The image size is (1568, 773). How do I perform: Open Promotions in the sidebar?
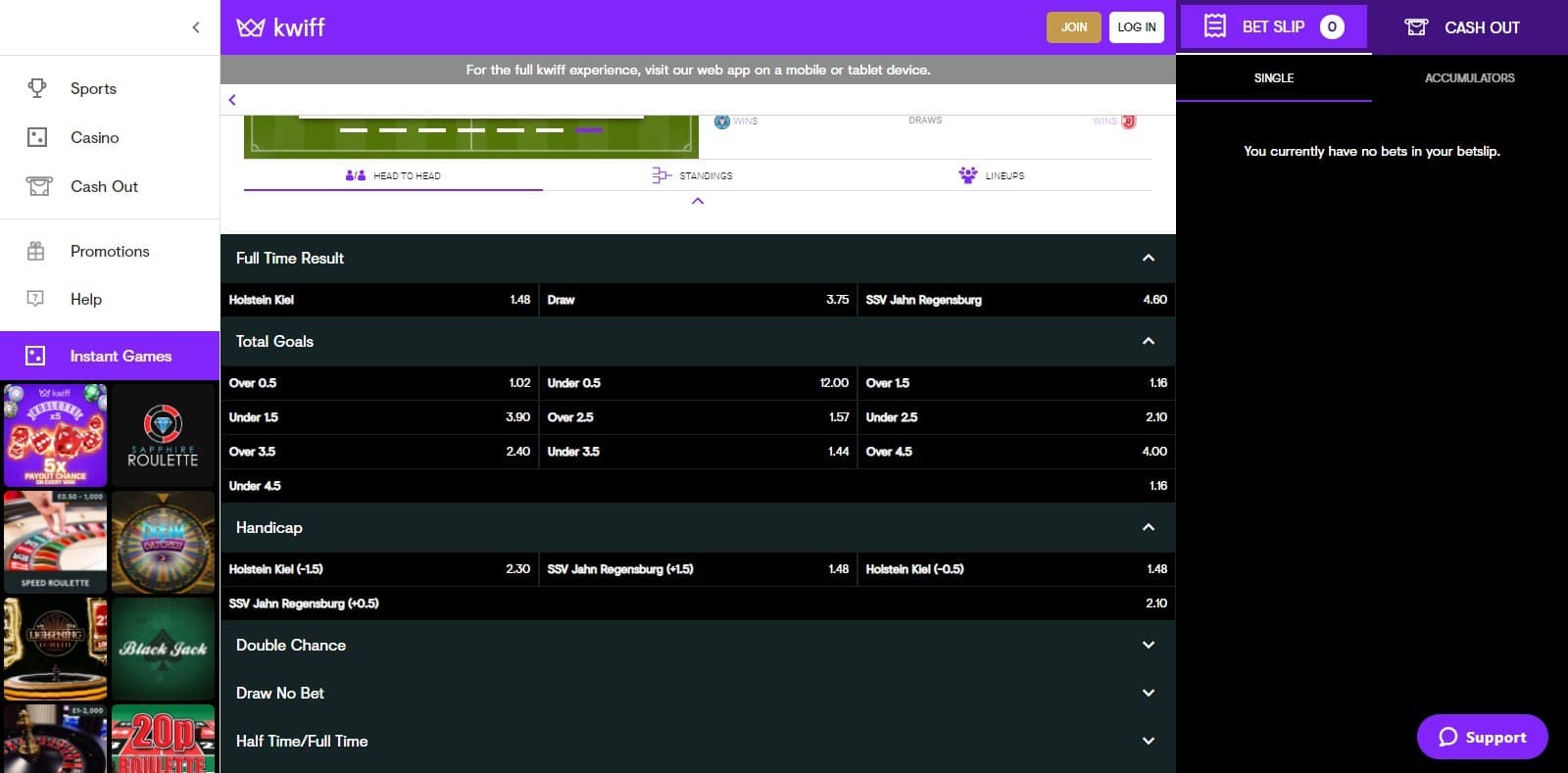click(x=110, y=251)
